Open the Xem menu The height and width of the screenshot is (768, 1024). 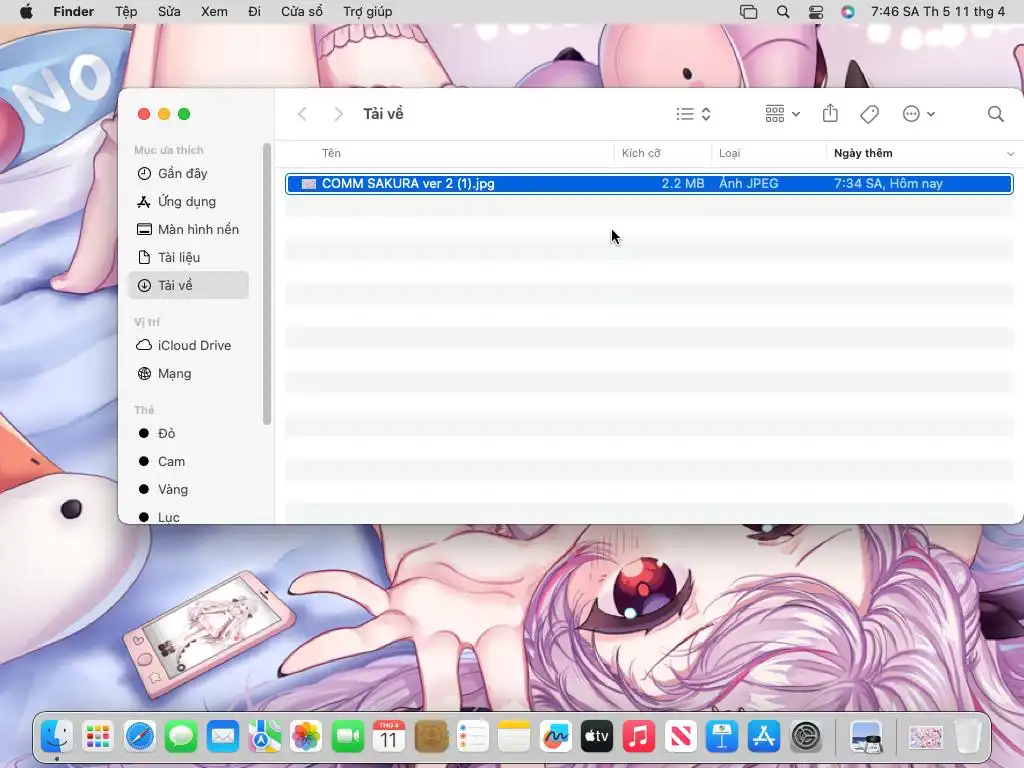click(x=214, y=12)
